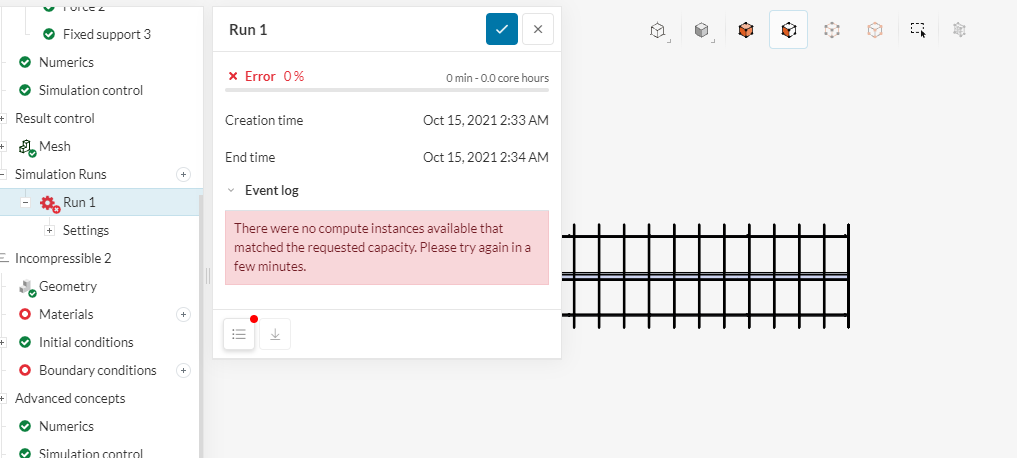Click the sidebar resize divider handle
The image size is (1017, 458).
click(207, 275)
